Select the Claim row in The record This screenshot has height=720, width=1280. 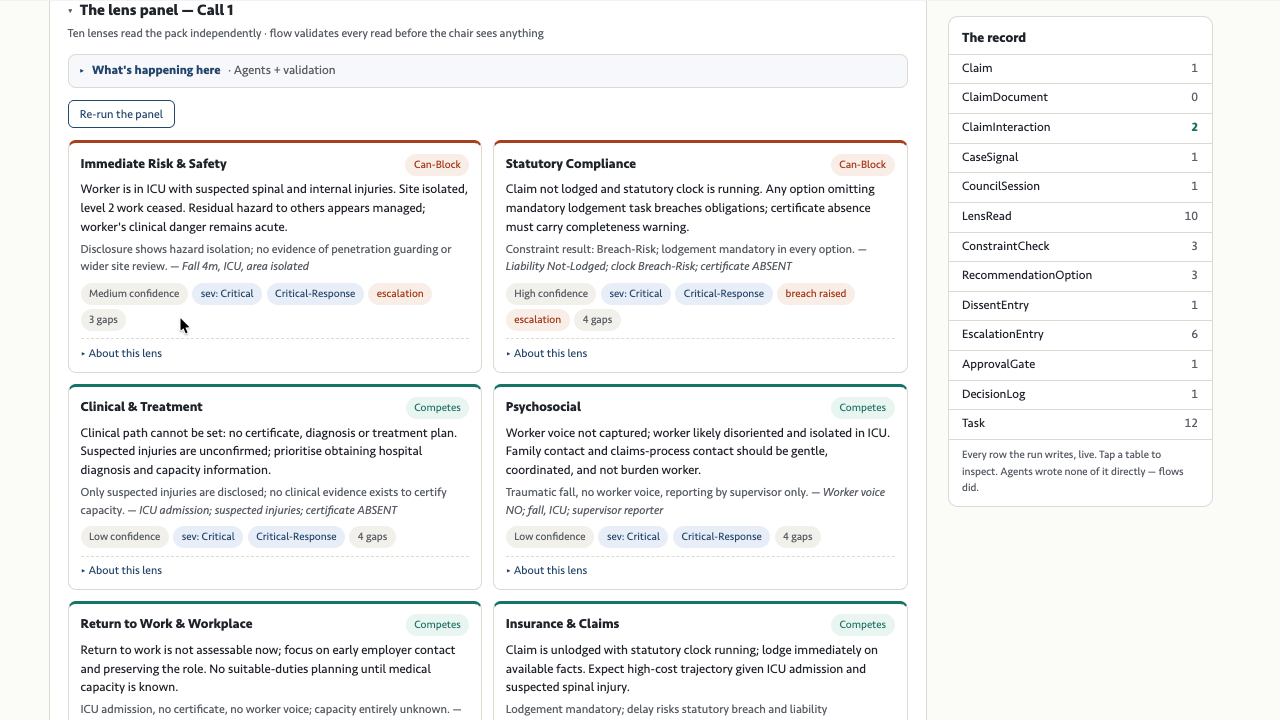[1080, 68]
